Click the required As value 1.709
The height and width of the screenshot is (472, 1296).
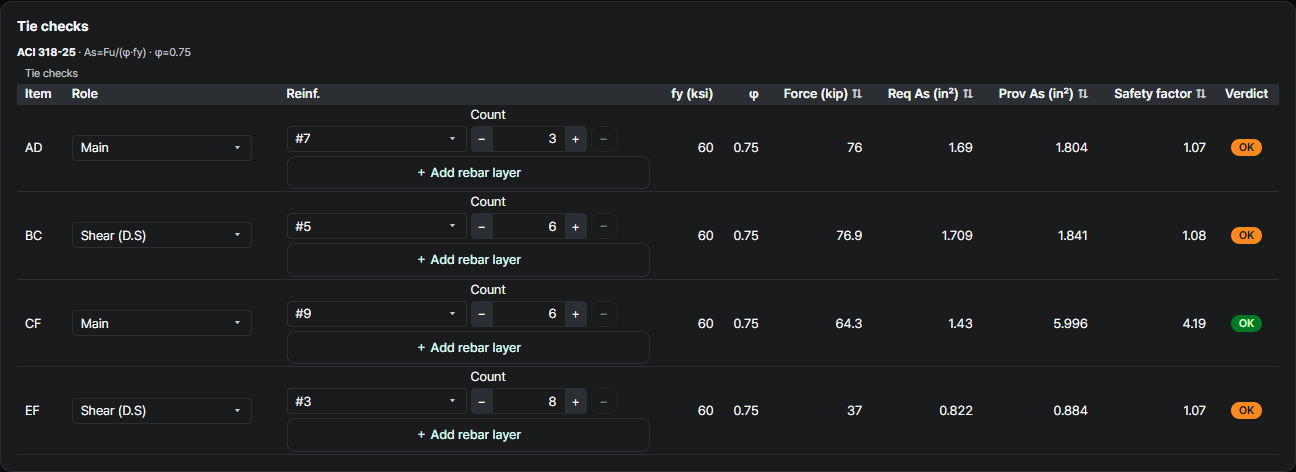958,236
